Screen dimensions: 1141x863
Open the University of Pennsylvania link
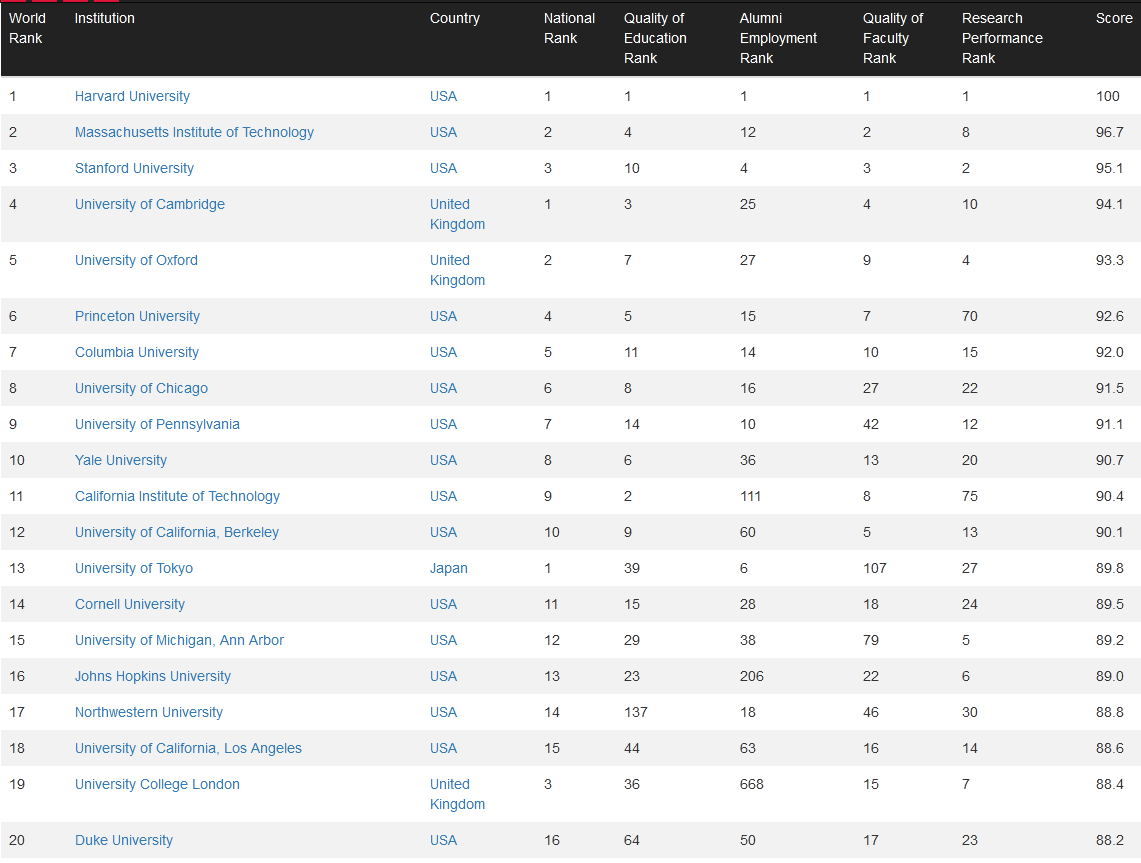click(157, 424)
